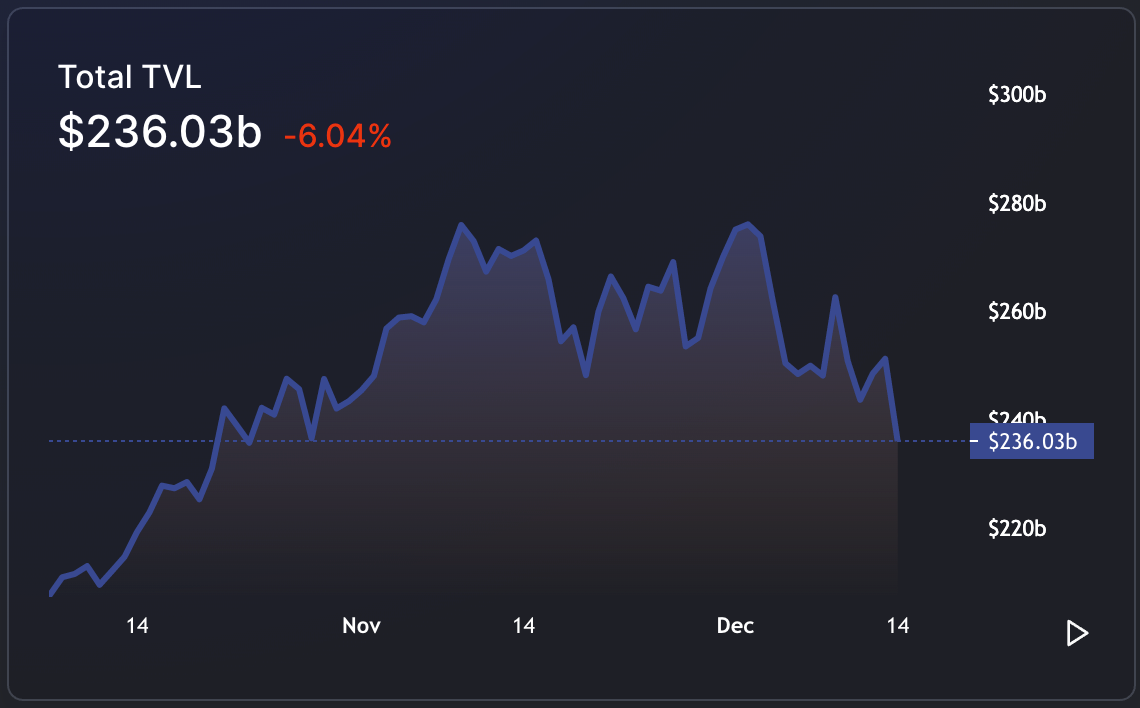Image resolution: width=1140 pixels, height=708 pixels.
Task: Click the Total TVL heading
Action: point(129,77)
